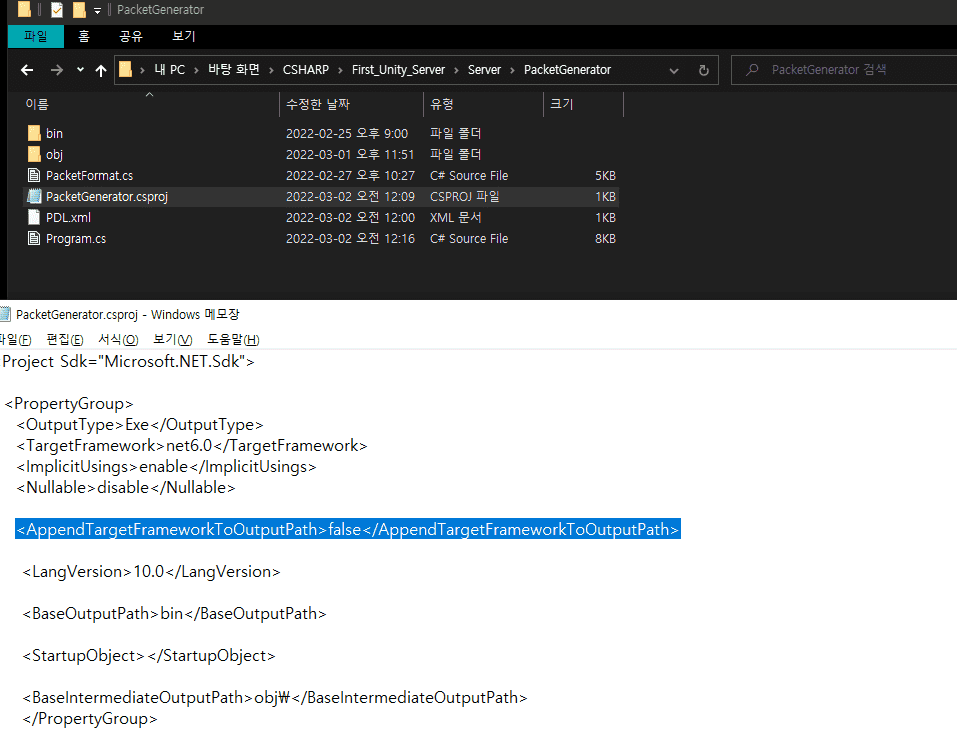This screenshot has width=957, height=750.
Task: Click the Project Sdk line in Notepad
Action: pos(128,361)
